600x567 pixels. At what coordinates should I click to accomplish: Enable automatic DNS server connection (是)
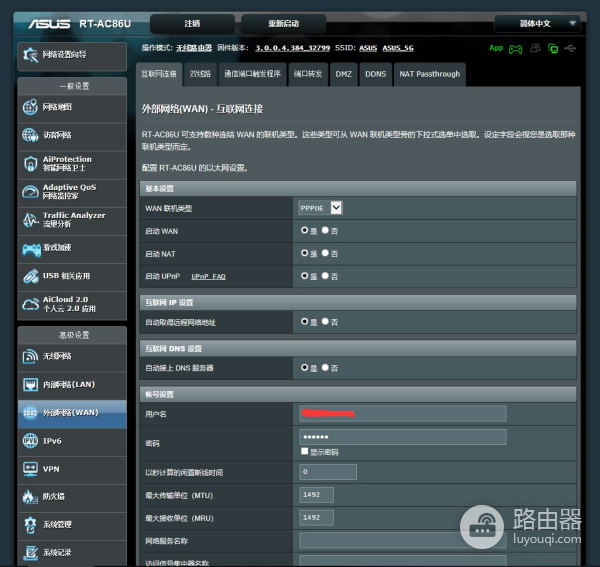[x=305, y=368]
